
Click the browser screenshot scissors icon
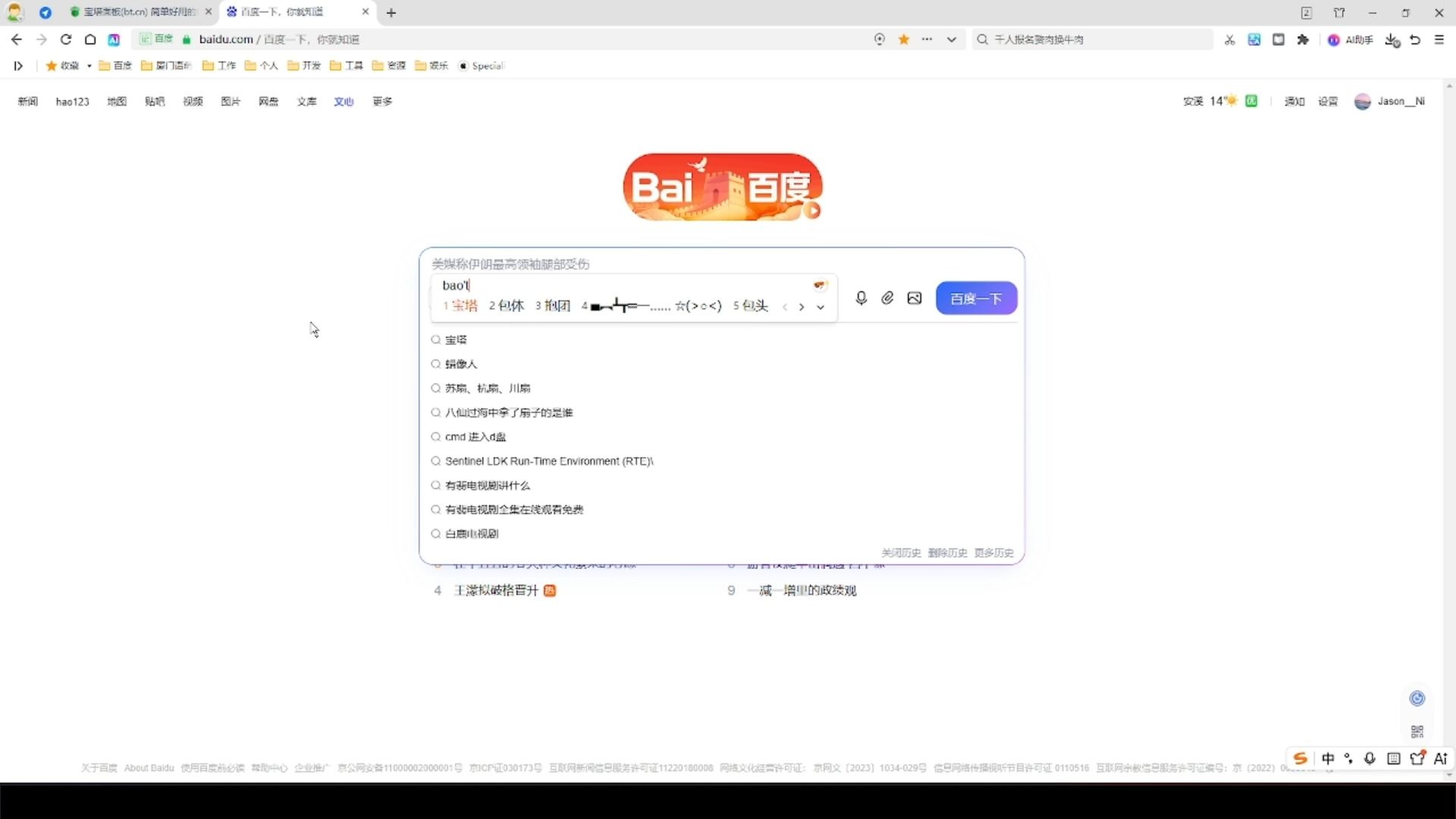(x=1230, y=39)
